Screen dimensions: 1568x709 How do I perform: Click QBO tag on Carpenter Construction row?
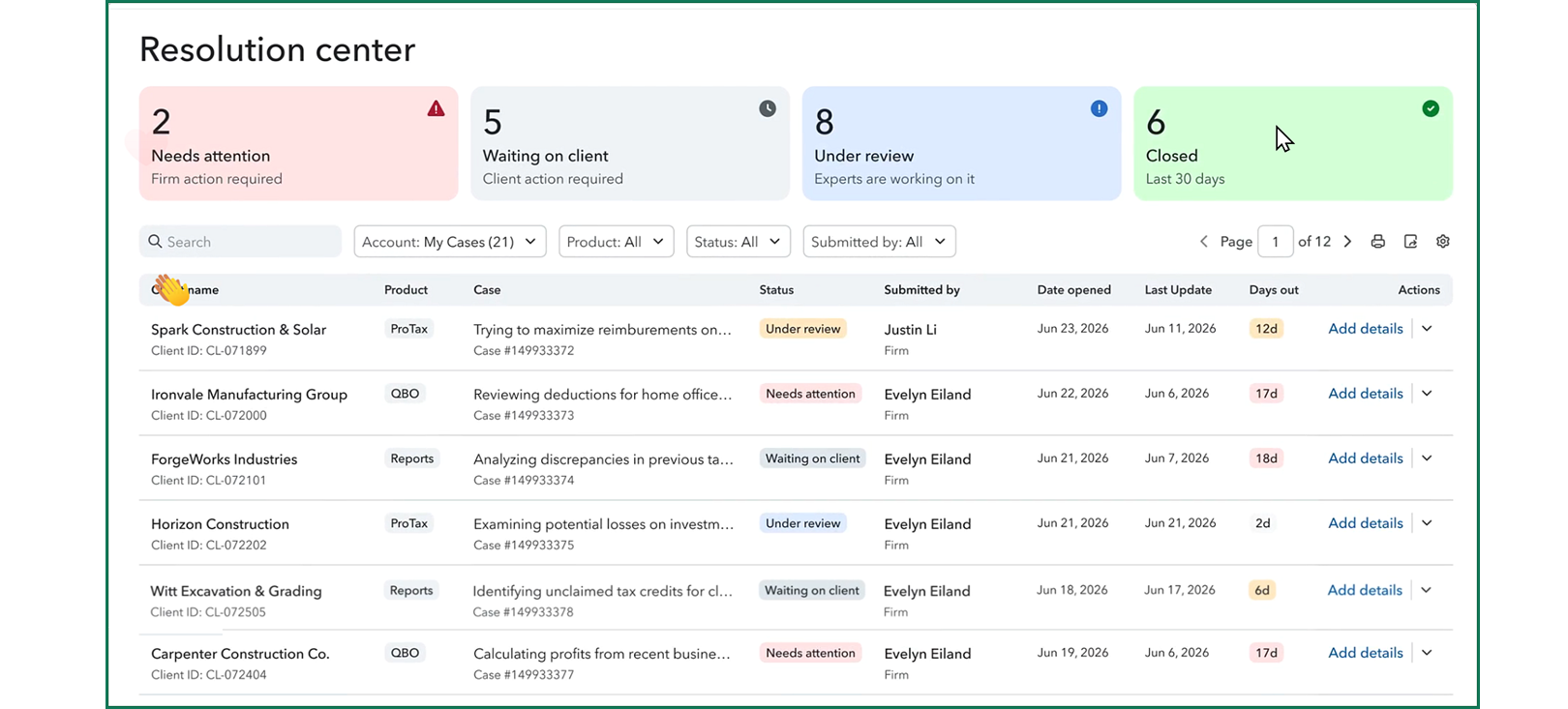pos(405,653)
